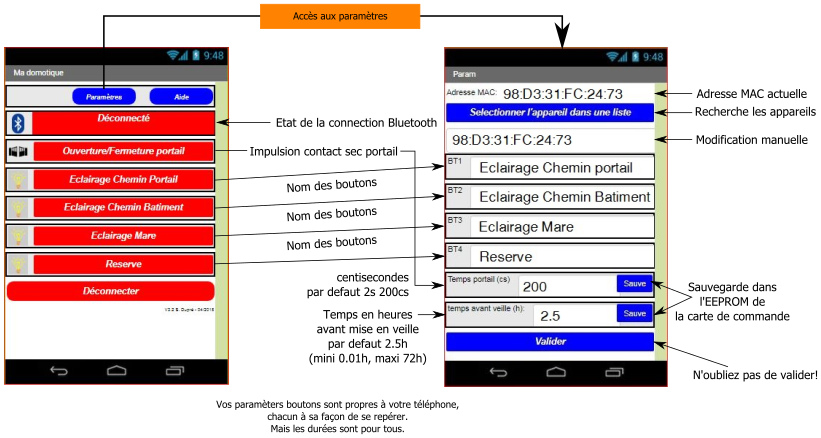Open the Paramètres button

click(x=104, y=97)
